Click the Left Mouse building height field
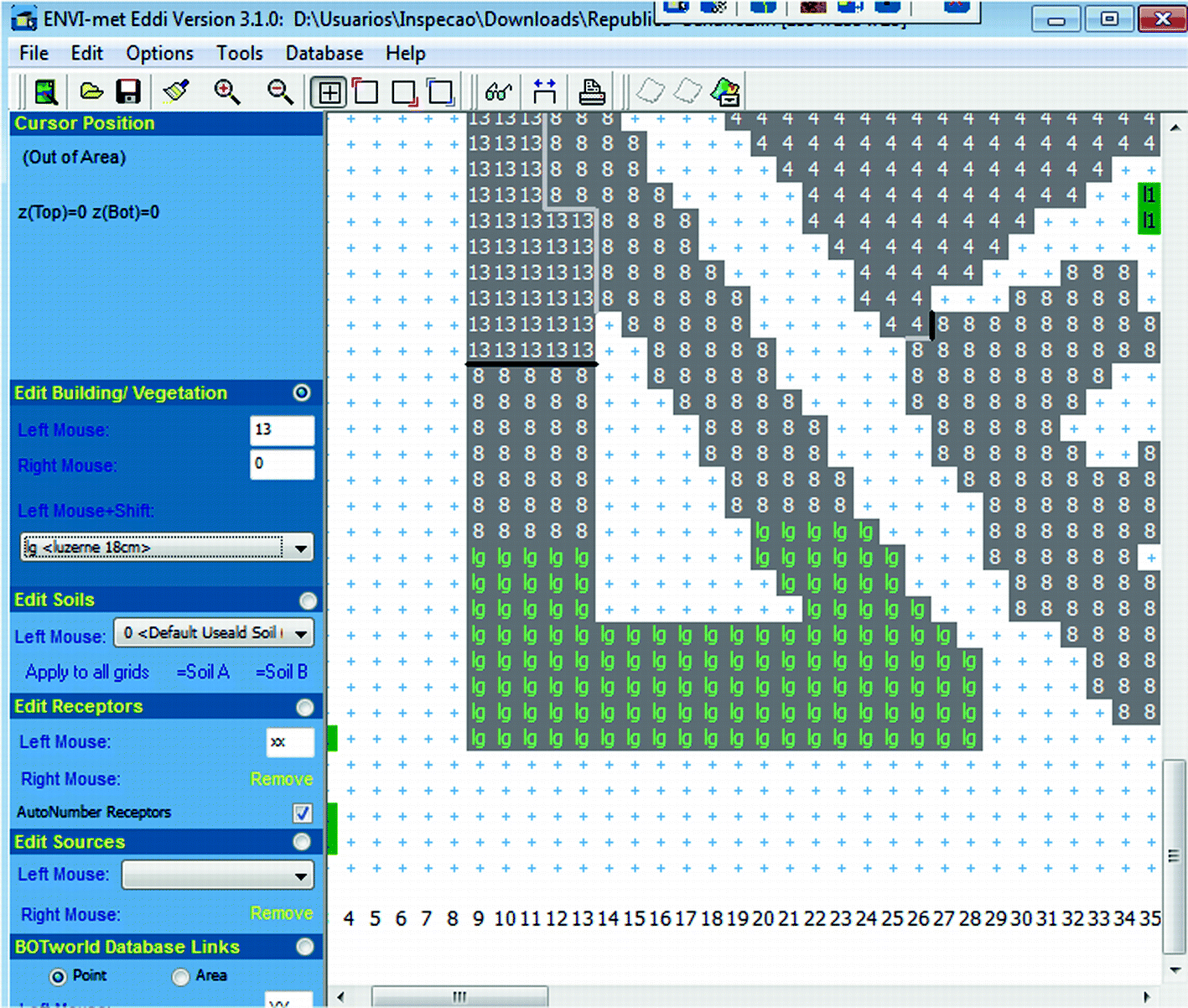 282,430
